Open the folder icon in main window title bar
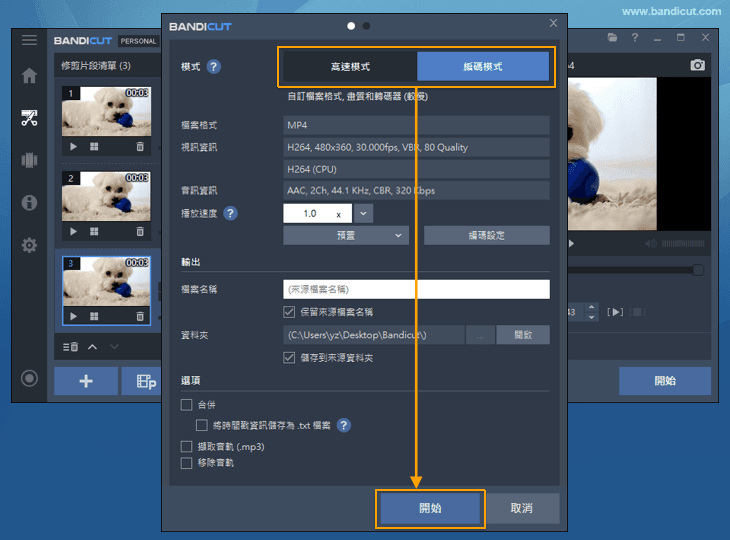730x540 pixels. pos(612,37)
